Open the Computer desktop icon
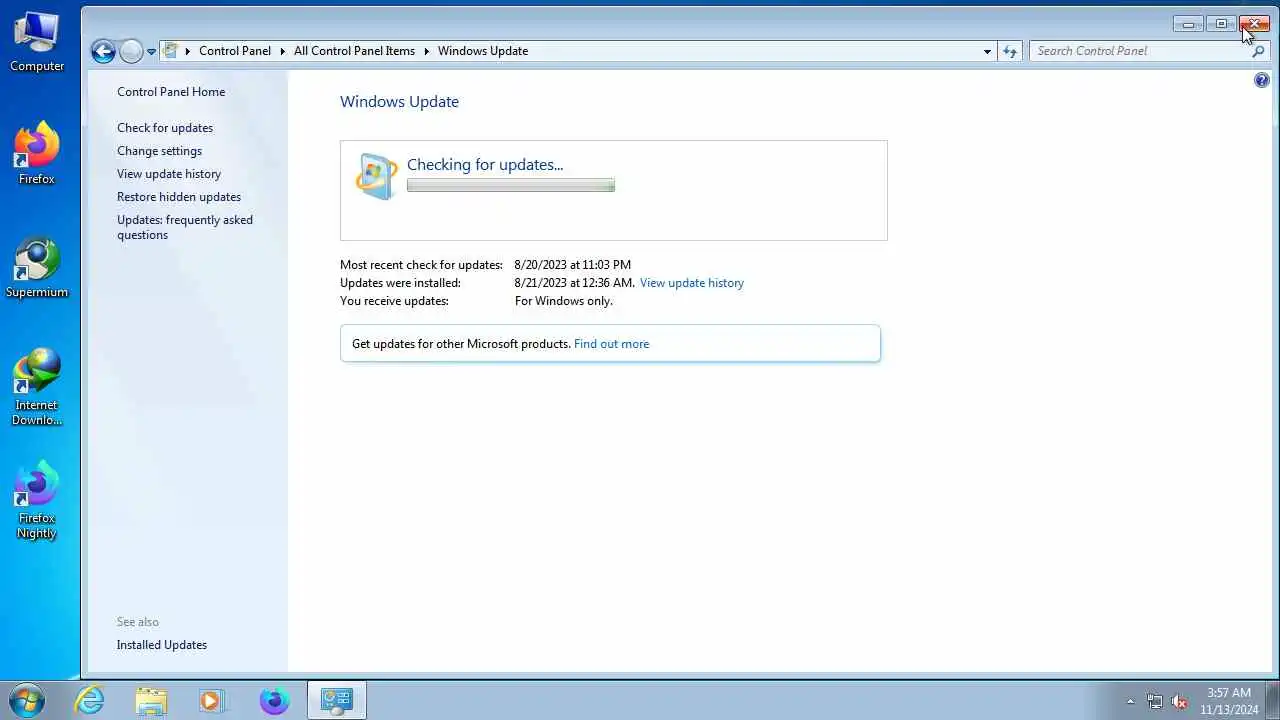The width and height of the screenshot is (1280, 720). click(x=37, y=42)
